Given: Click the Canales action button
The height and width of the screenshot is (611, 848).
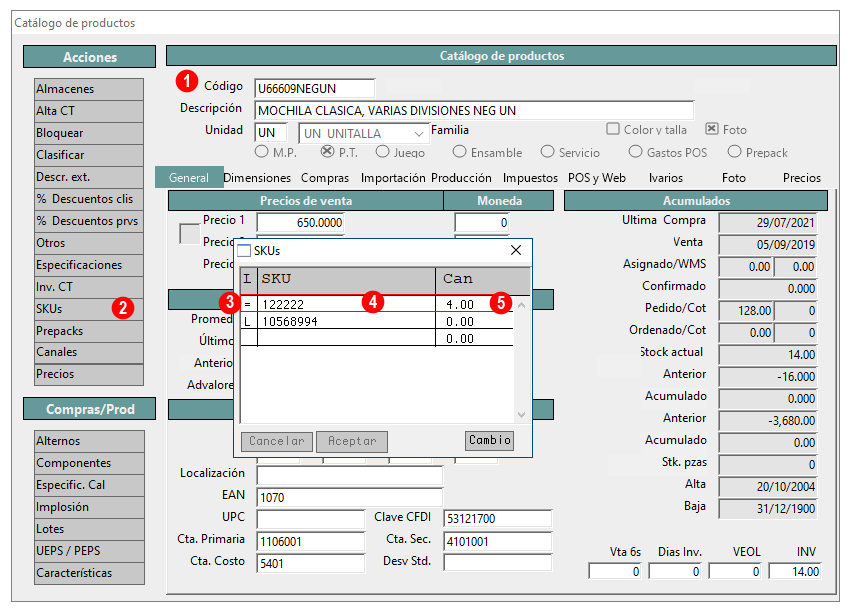Looking at the screenshot, I should [89, 352].
